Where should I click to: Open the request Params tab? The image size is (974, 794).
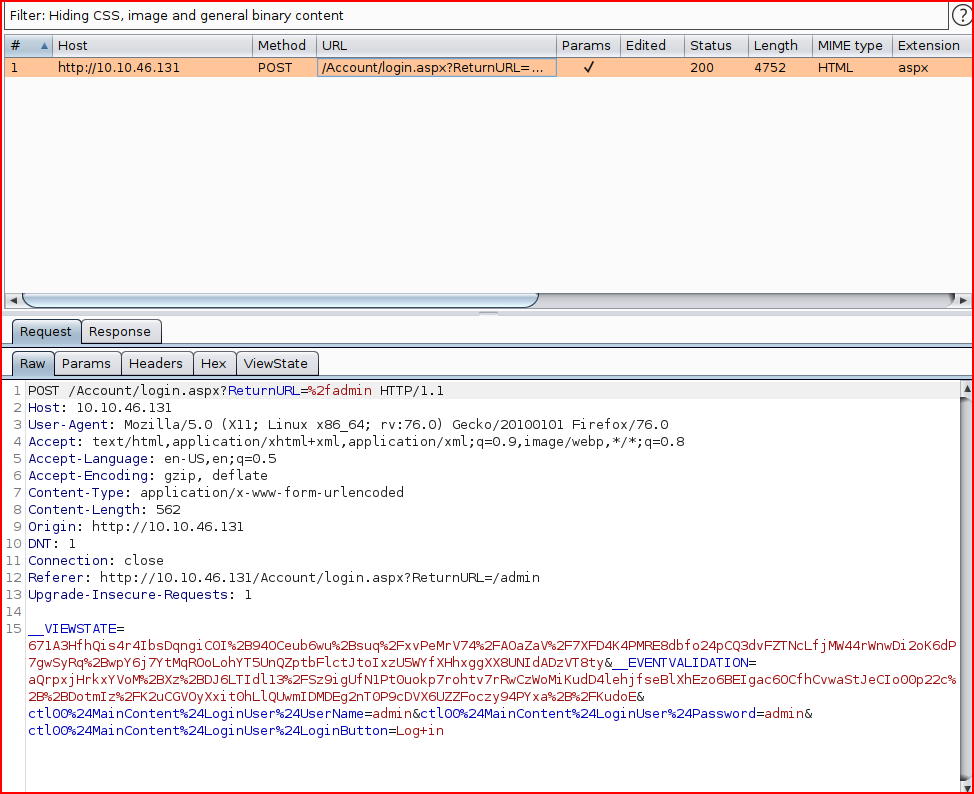86,364
